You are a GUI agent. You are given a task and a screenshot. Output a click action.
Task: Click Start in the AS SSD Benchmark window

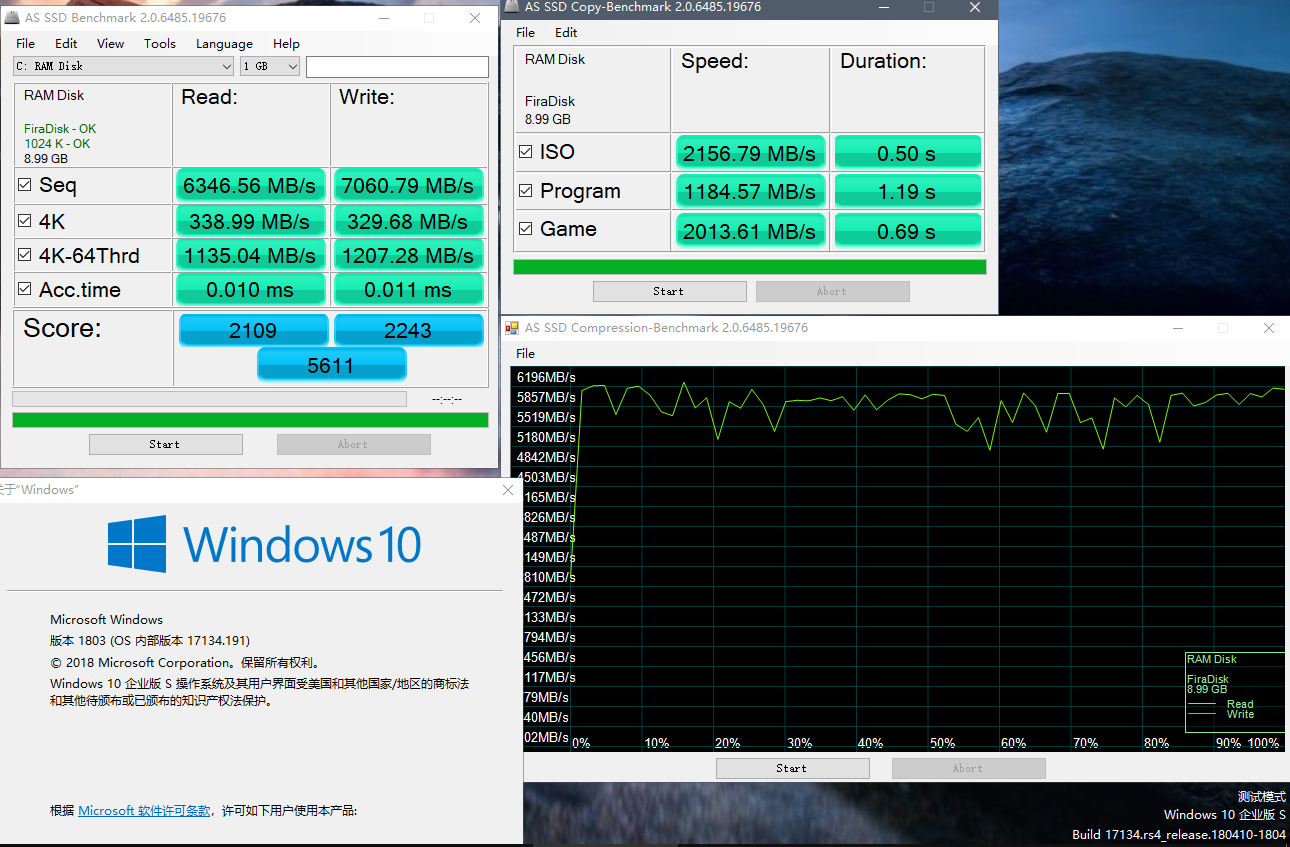click(x=166, y=445)
